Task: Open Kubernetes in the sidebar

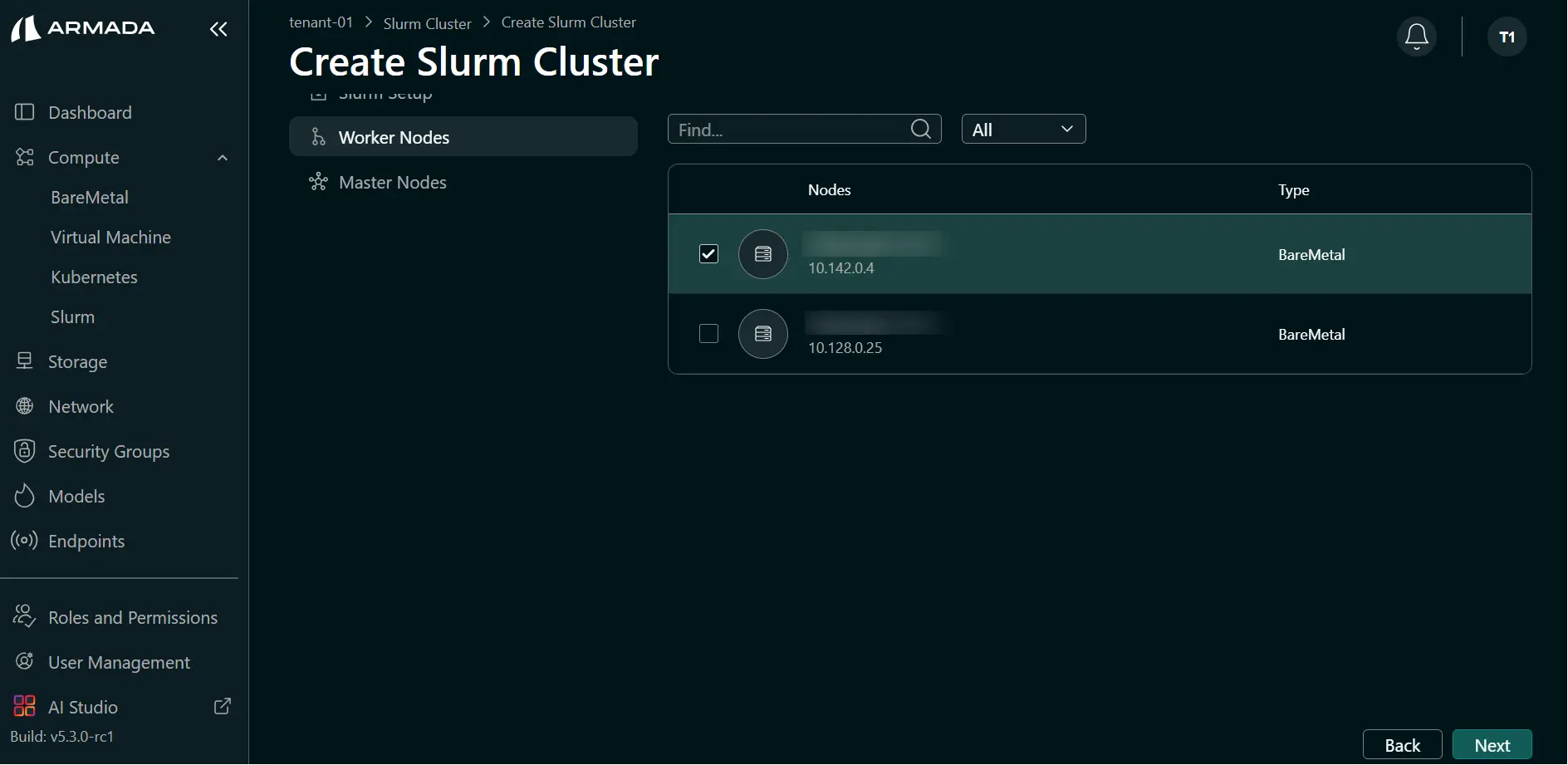Action: (x=94, y=277)
